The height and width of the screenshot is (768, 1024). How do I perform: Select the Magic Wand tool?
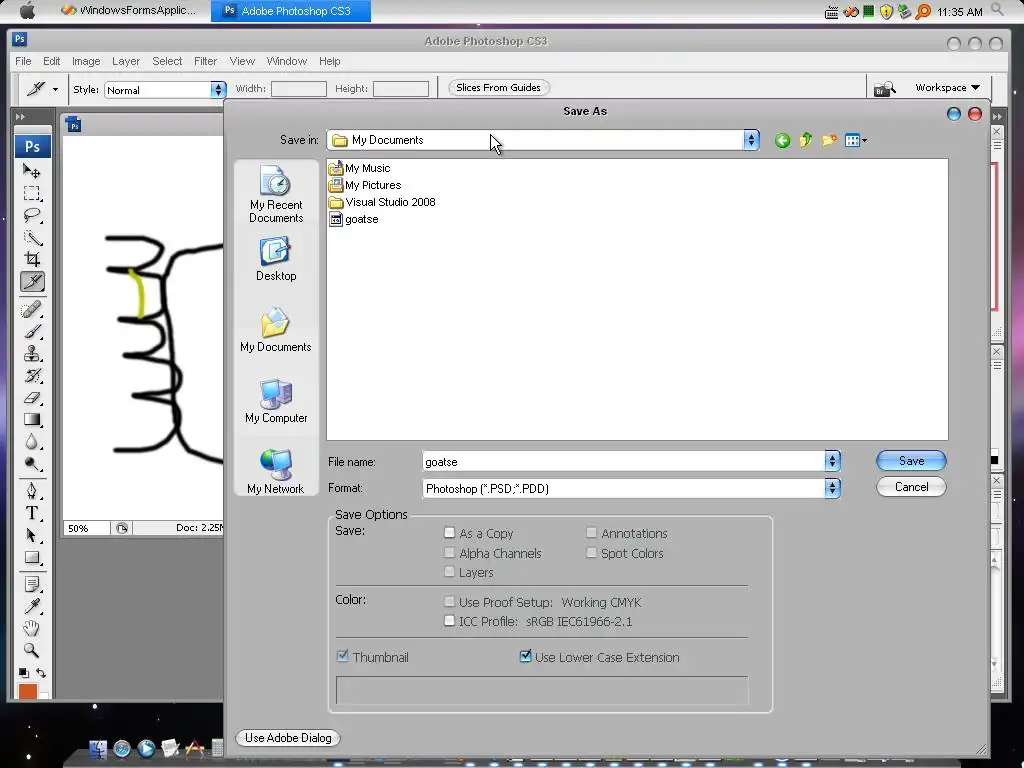[x=31, y=238]
